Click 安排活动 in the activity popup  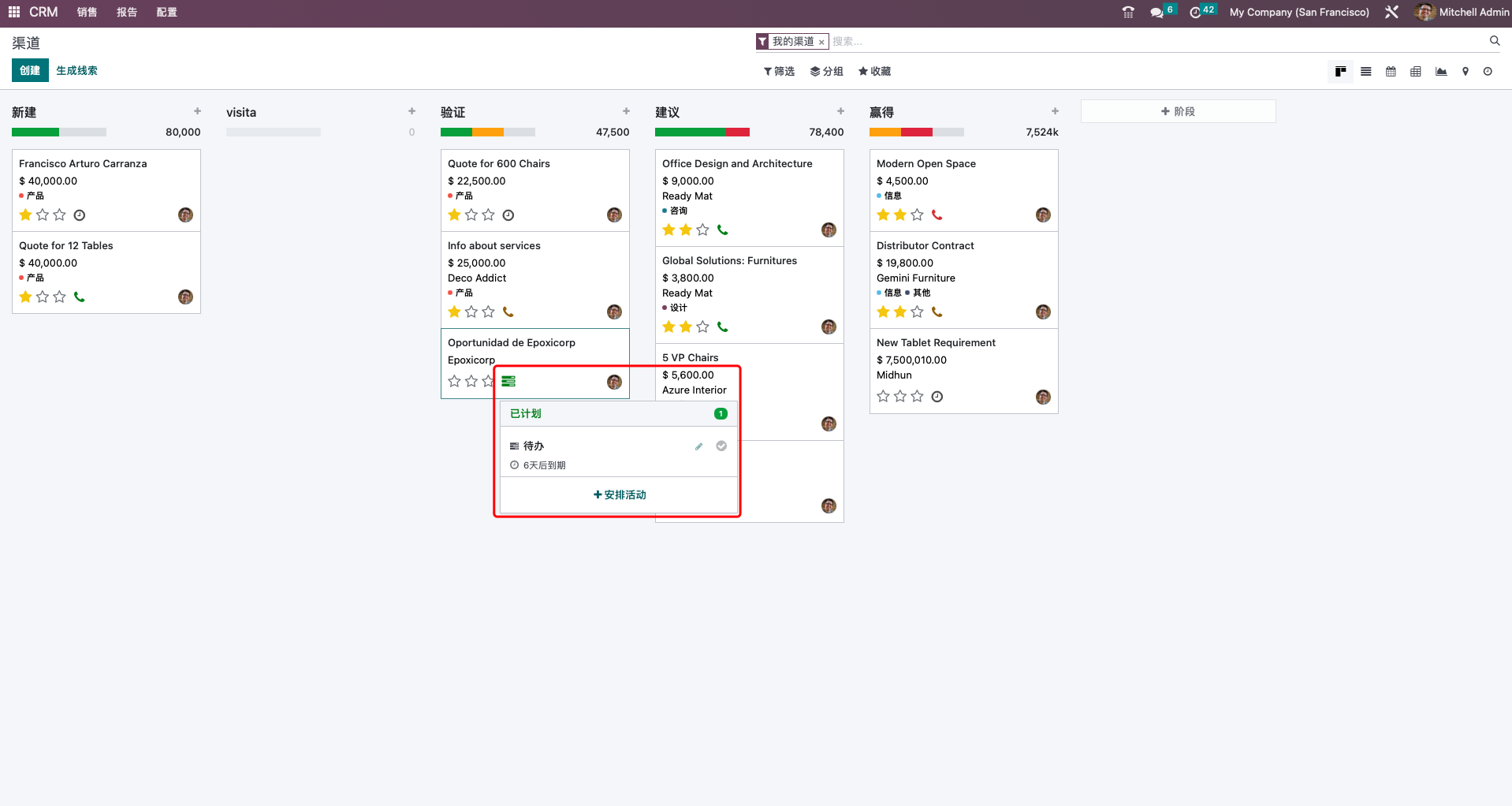(619, 494)
